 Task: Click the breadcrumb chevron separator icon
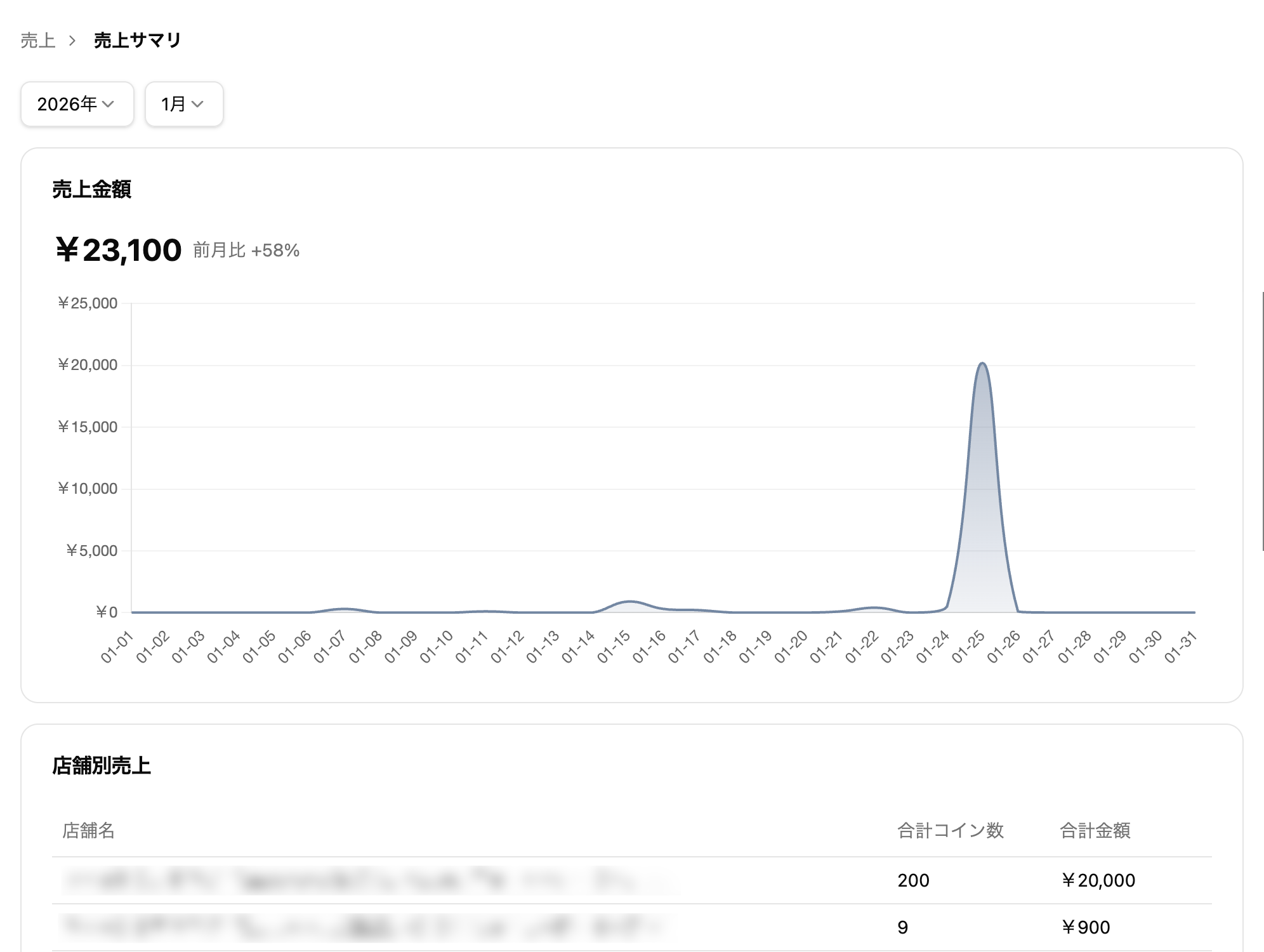pyautogui.click(x=72, y=41)
